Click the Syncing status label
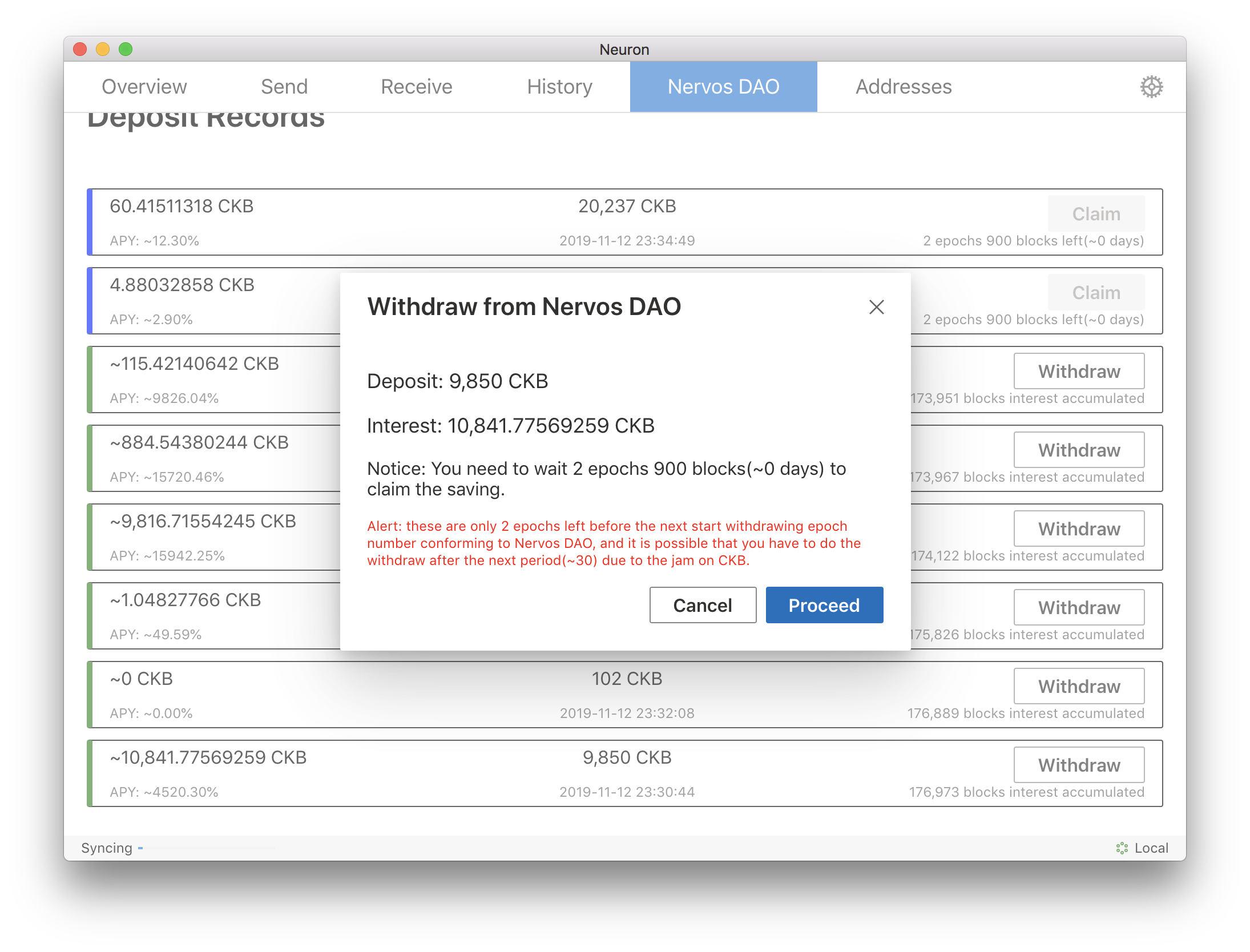The image size is (1250, 952). (x=107, y=848)
